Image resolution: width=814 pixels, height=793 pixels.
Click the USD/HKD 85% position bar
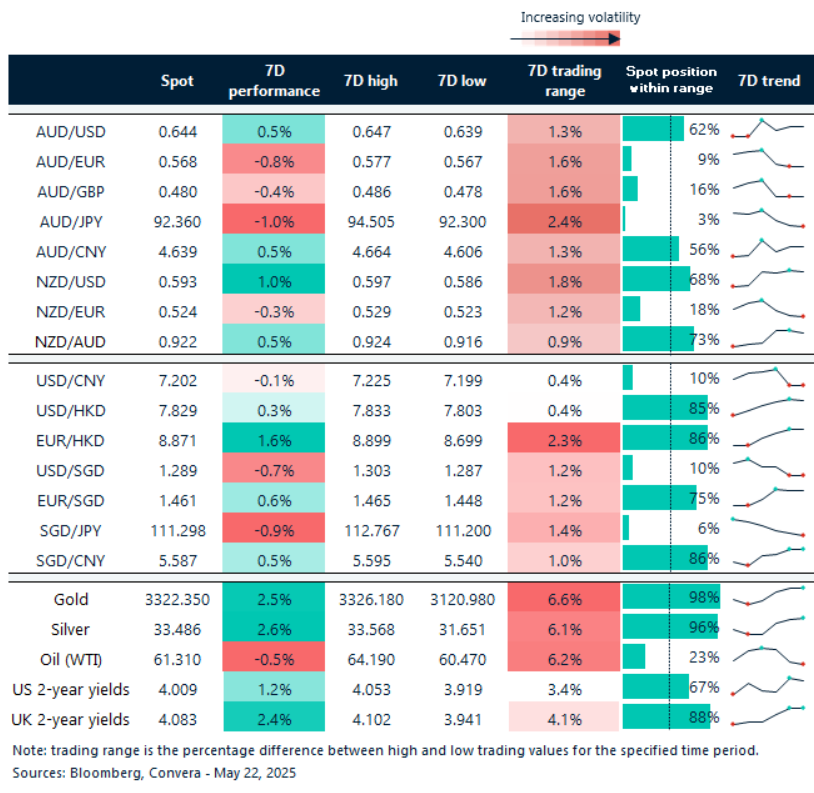[664, 407]
